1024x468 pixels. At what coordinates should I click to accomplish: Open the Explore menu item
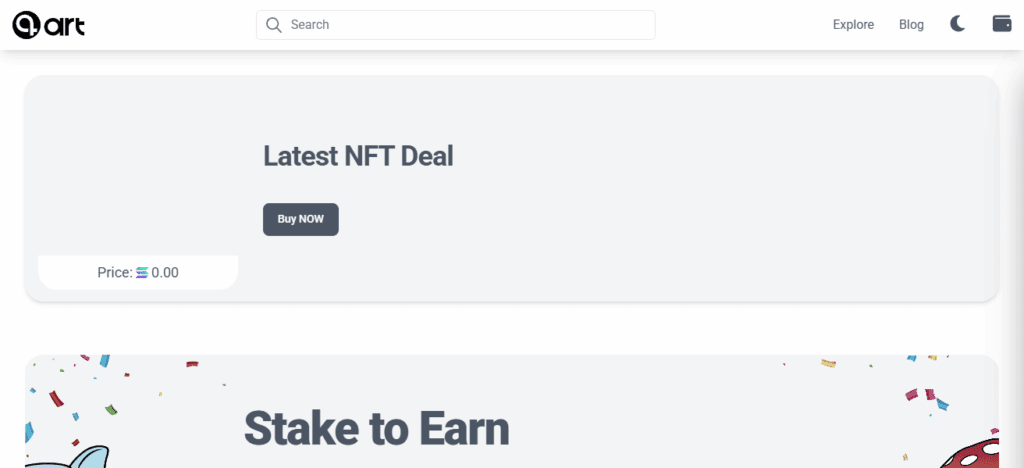pyautogui.click(x=853, y=25)
